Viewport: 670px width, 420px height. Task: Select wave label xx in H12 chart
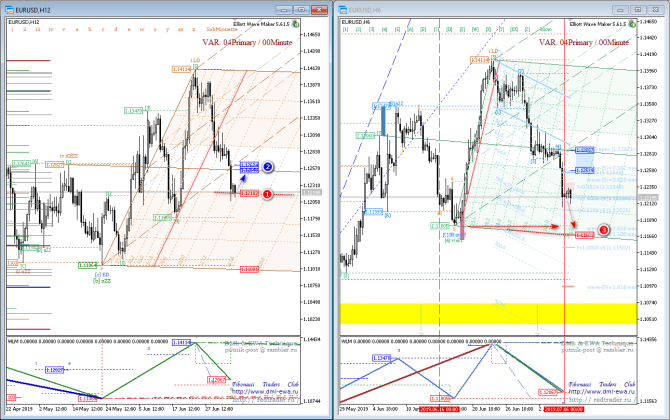click(x=181, y=29)
